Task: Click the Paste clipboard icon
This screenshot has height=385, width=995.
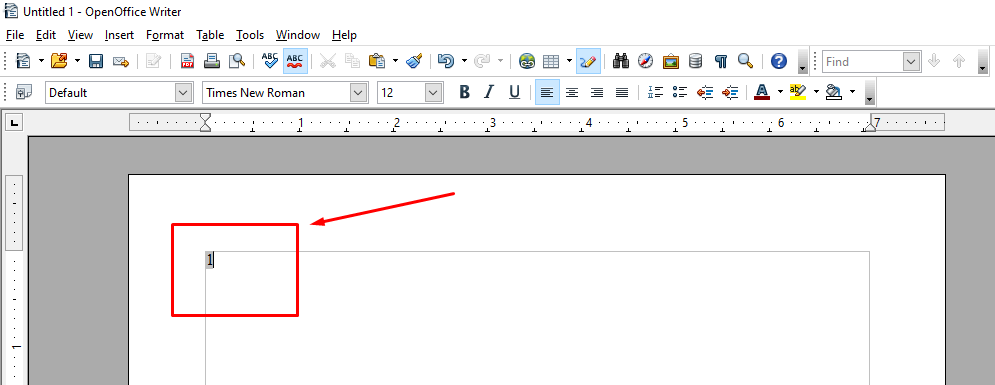Action: click(x=377, y=61)
